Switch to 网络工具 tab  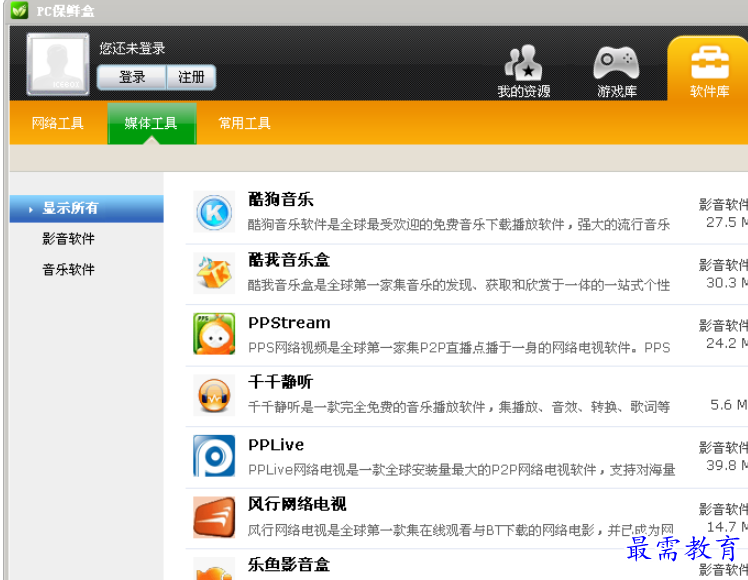click(58, 123)
